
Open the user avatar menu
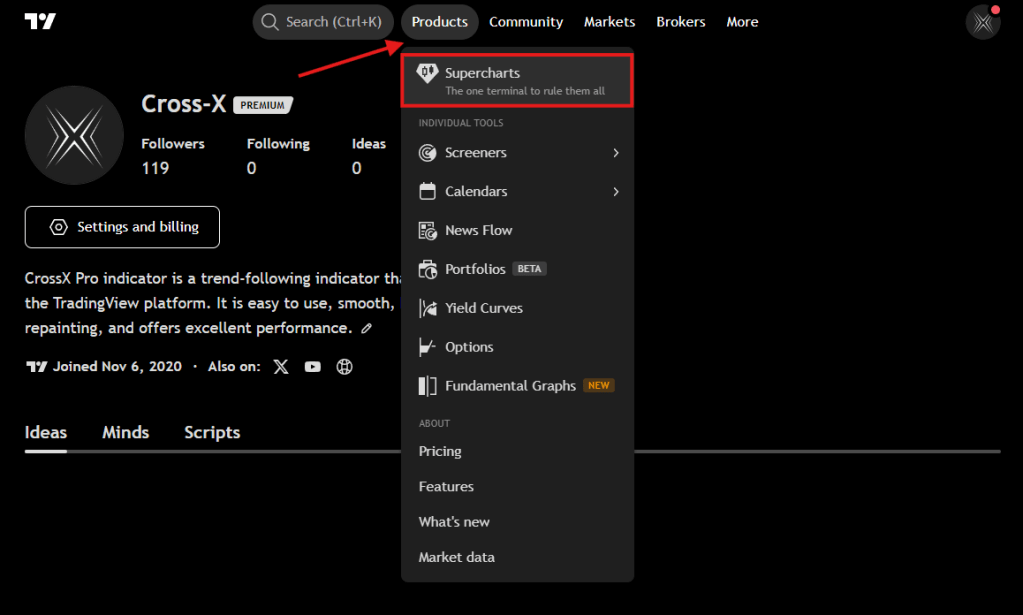(x=983, y=22)
